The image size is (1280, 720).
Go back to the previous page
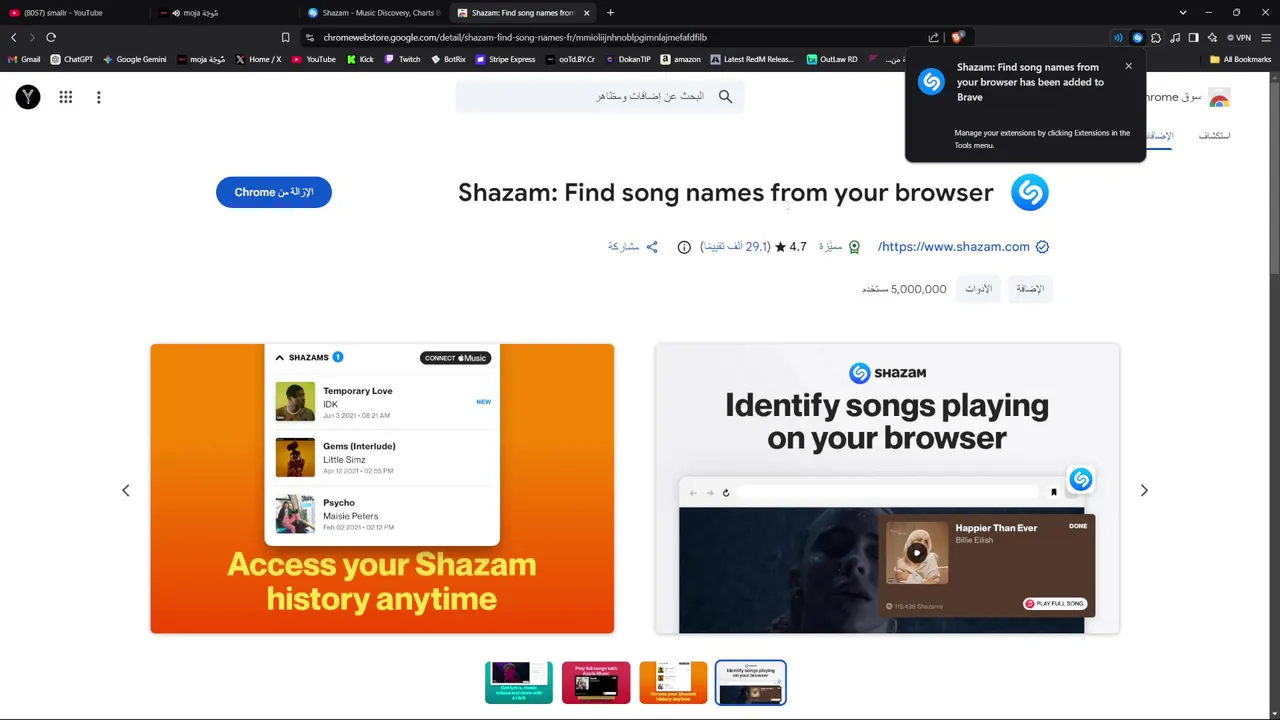point(13,37)
